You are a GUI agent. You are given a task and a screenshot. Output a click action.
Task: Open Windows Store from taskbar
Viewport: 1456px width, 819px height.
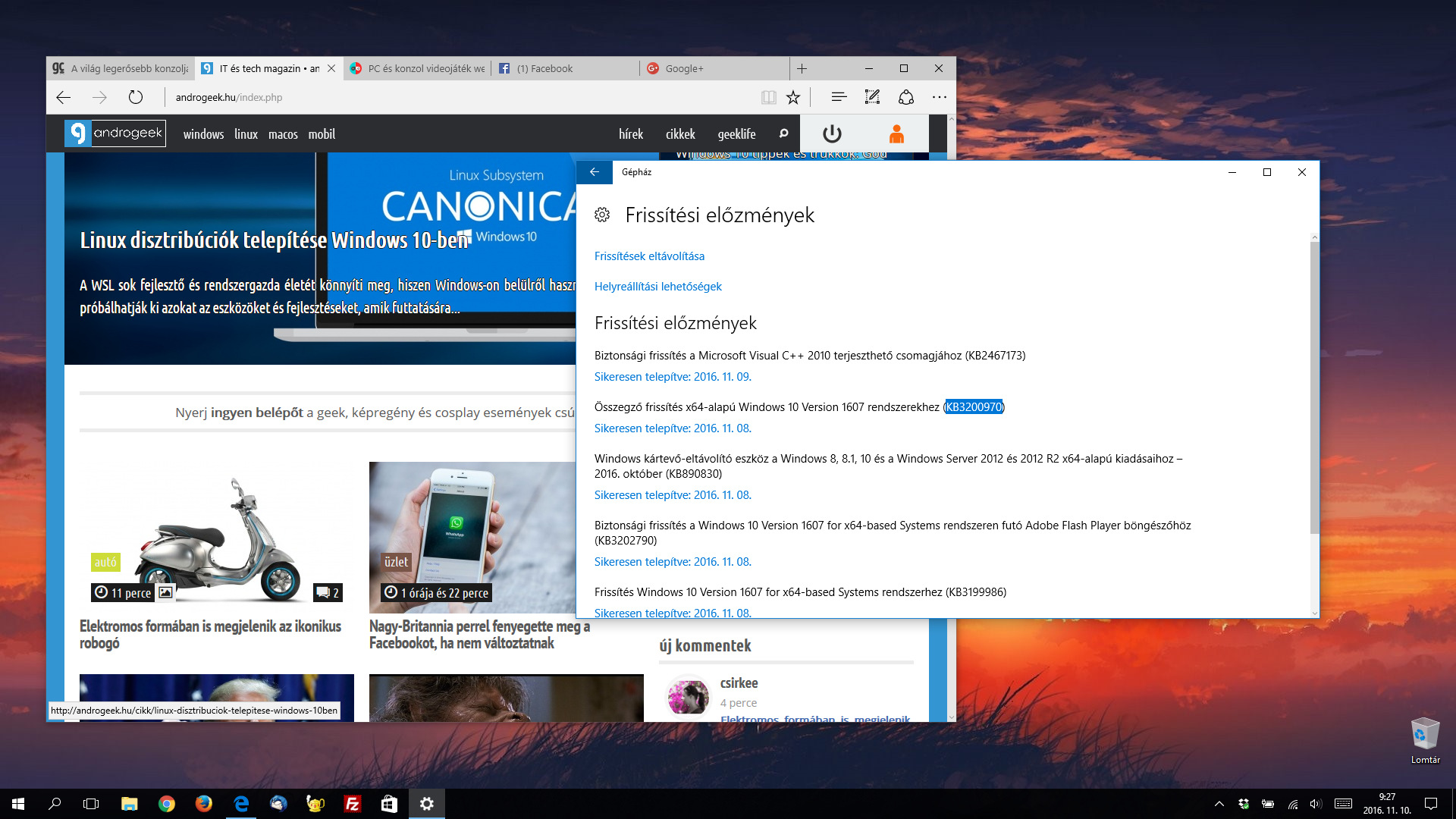click(389, 804)
